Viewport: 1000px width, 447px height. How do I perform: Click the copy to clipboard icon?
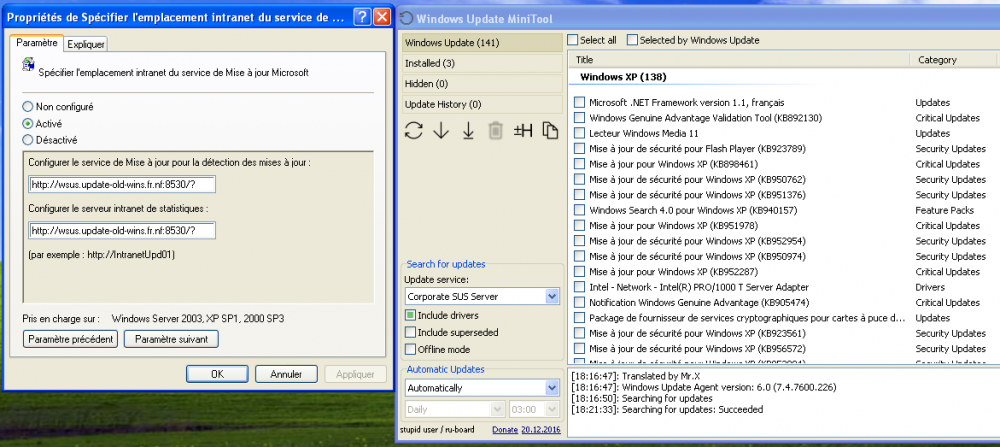click(x=550, y=131)
